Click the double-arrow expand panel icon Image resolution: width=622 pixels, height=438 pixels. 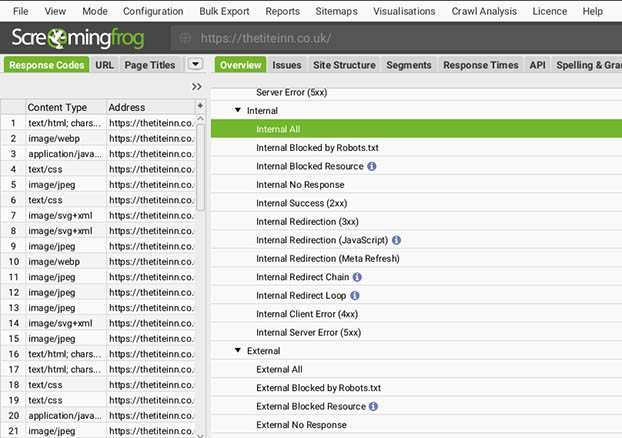(x=197, y=87)
